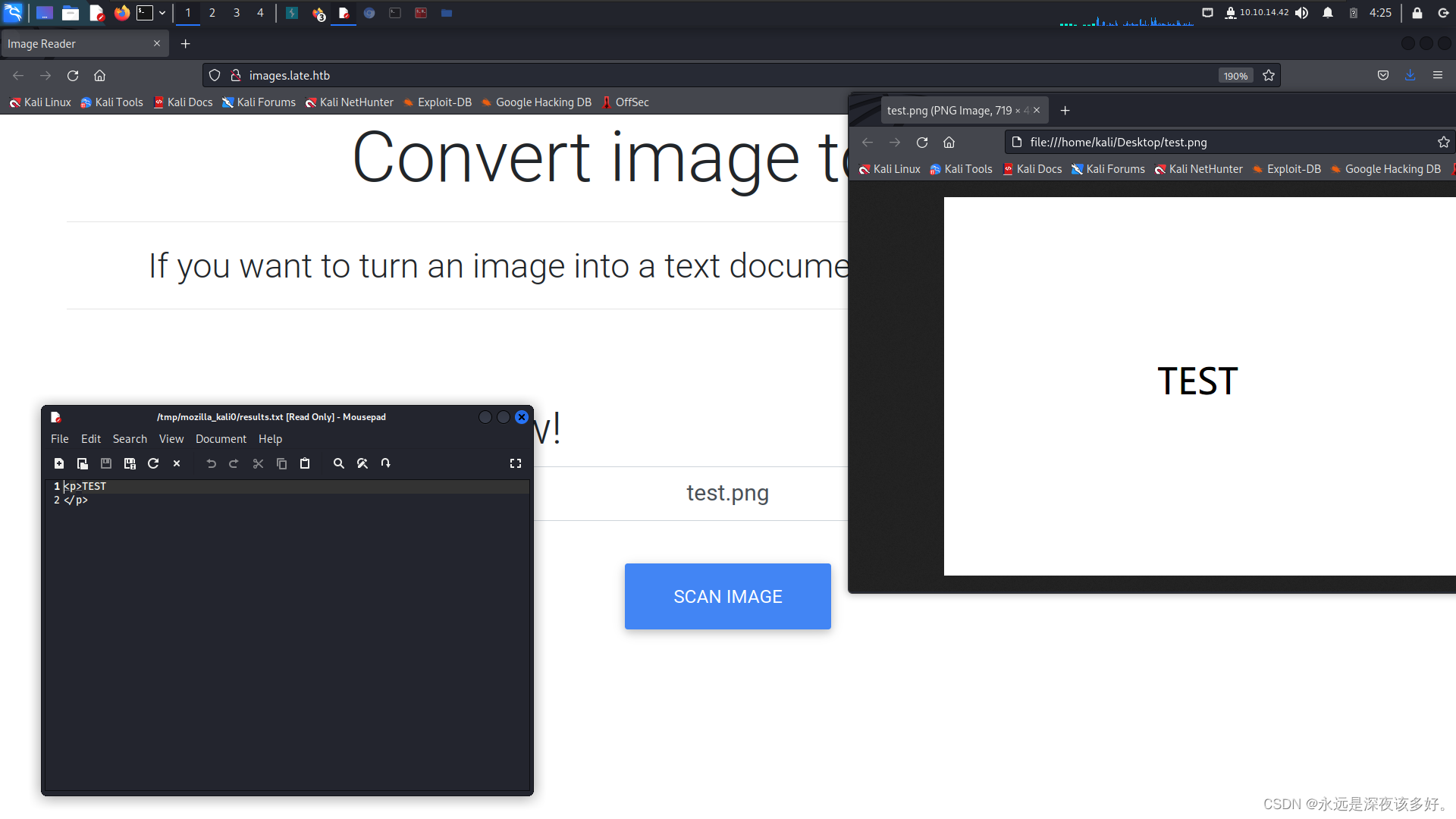Click Find and Replace icon in Mousepad
The width and height of the screenshot is (1456, 819).
(362, 463)
